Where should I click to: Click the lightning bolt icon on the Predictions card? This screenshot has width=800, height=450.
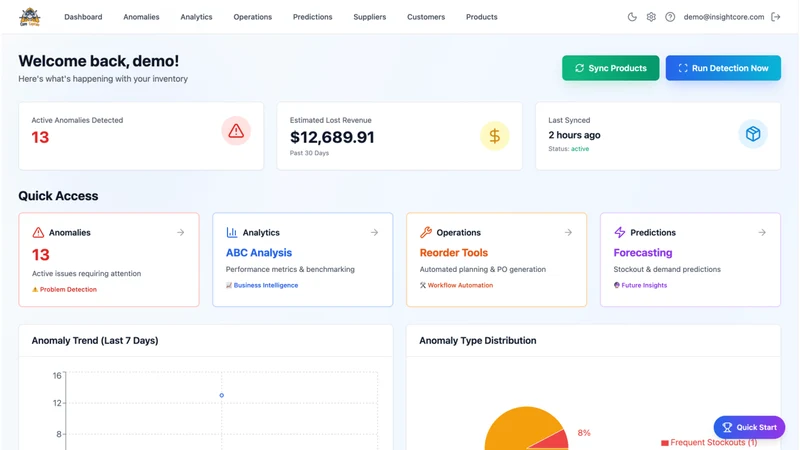pos(619,233)
